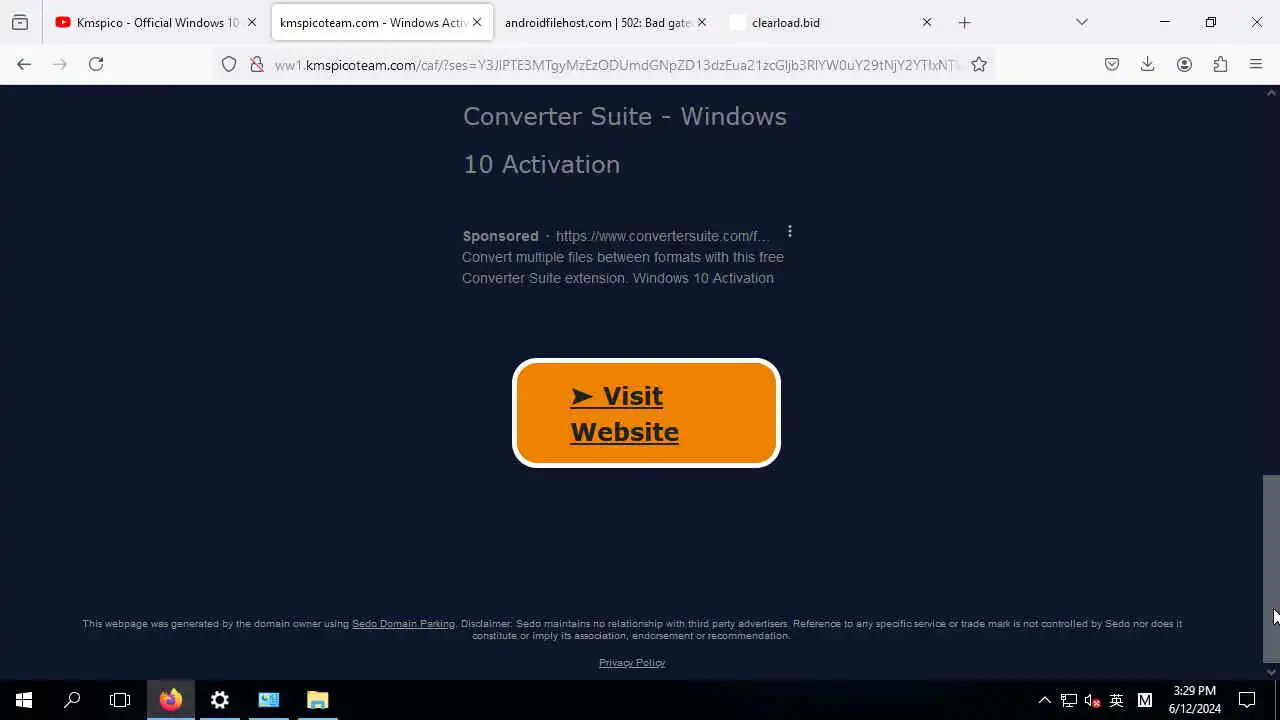Reload the current page

click(x=96, y=64)
